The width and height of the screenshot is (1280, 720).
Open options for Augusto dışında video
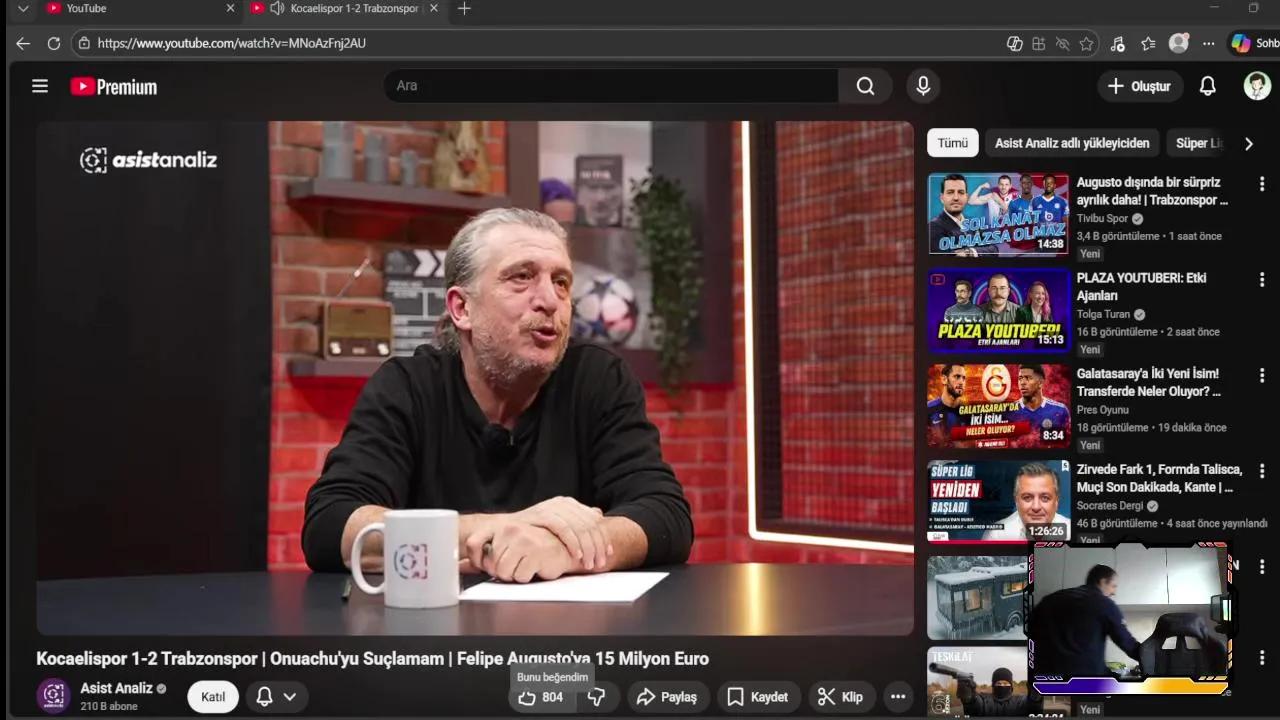pos(1262,184)
